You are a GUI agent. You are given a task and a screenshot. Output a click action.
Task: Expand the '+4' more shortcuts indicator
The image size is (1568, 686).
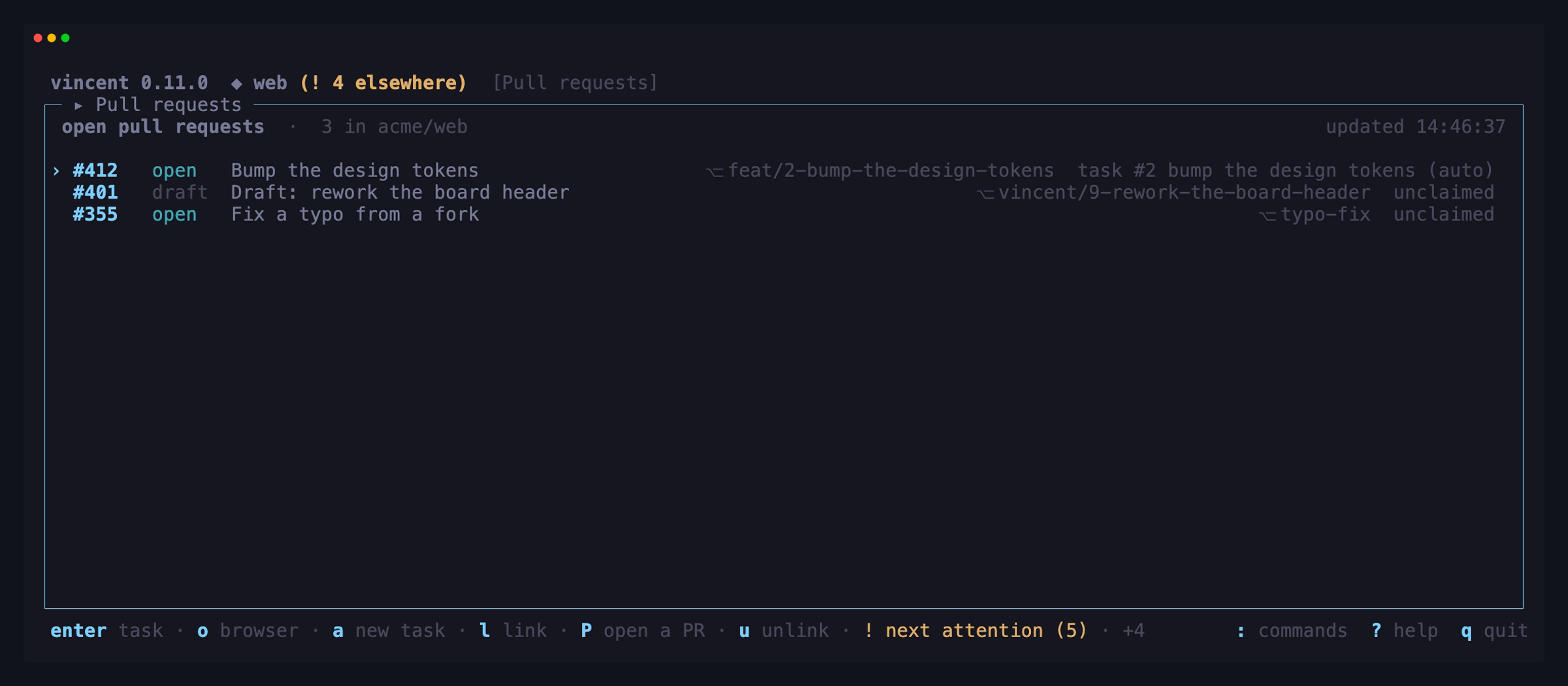(1133, 631)
